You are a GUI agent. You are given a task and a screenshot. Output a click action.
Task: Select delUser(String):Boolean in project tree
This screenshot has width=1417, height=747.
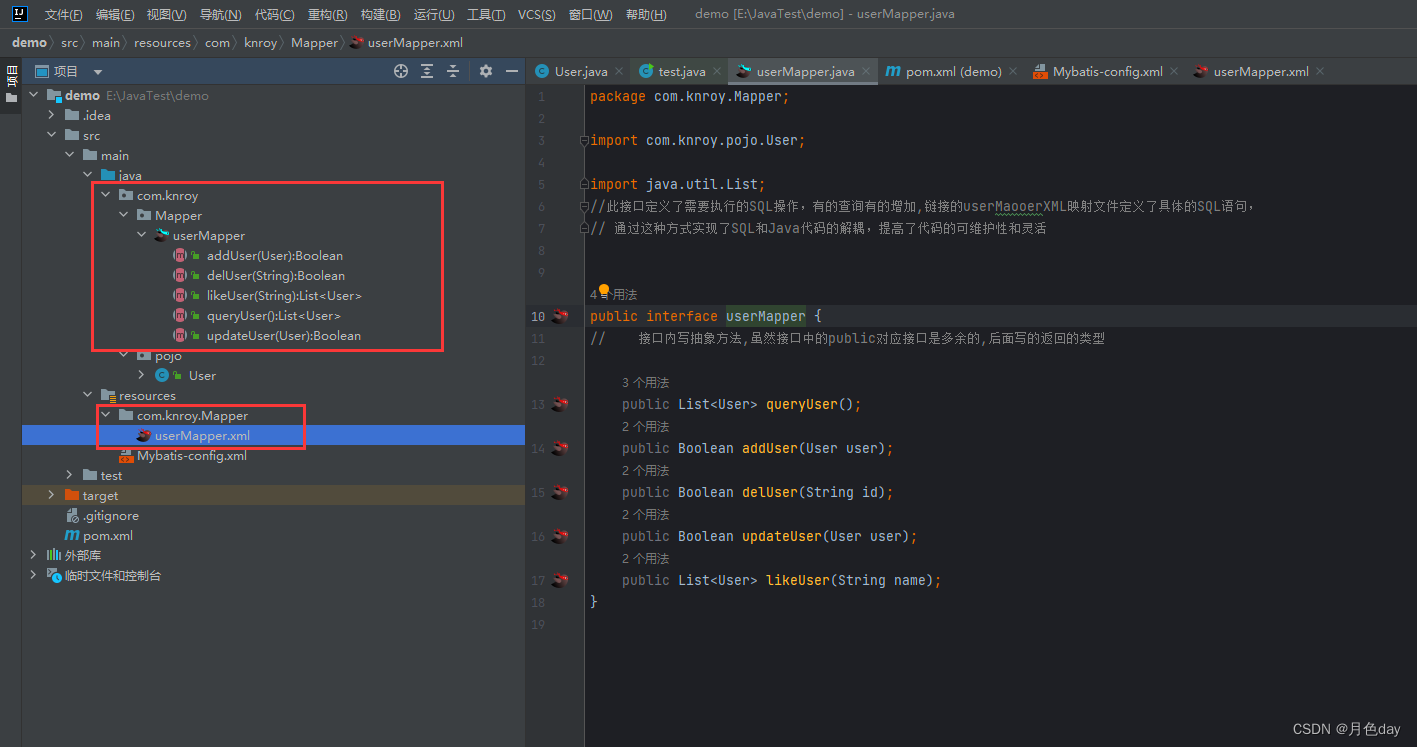276,275
